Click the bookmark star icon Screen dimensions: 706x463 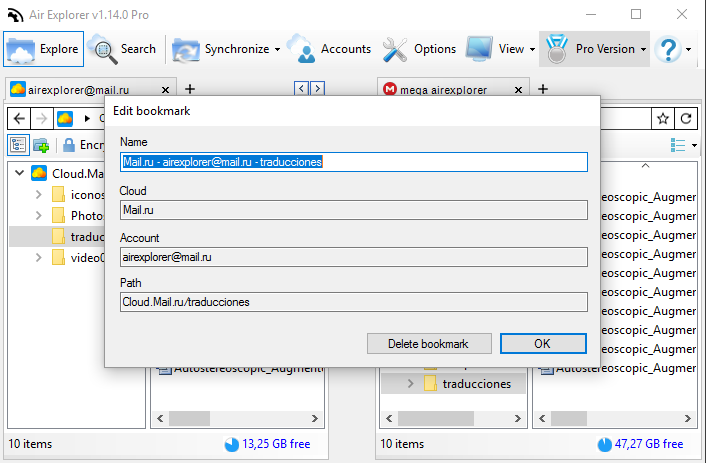pyautogui.click(x=662, y=118)
